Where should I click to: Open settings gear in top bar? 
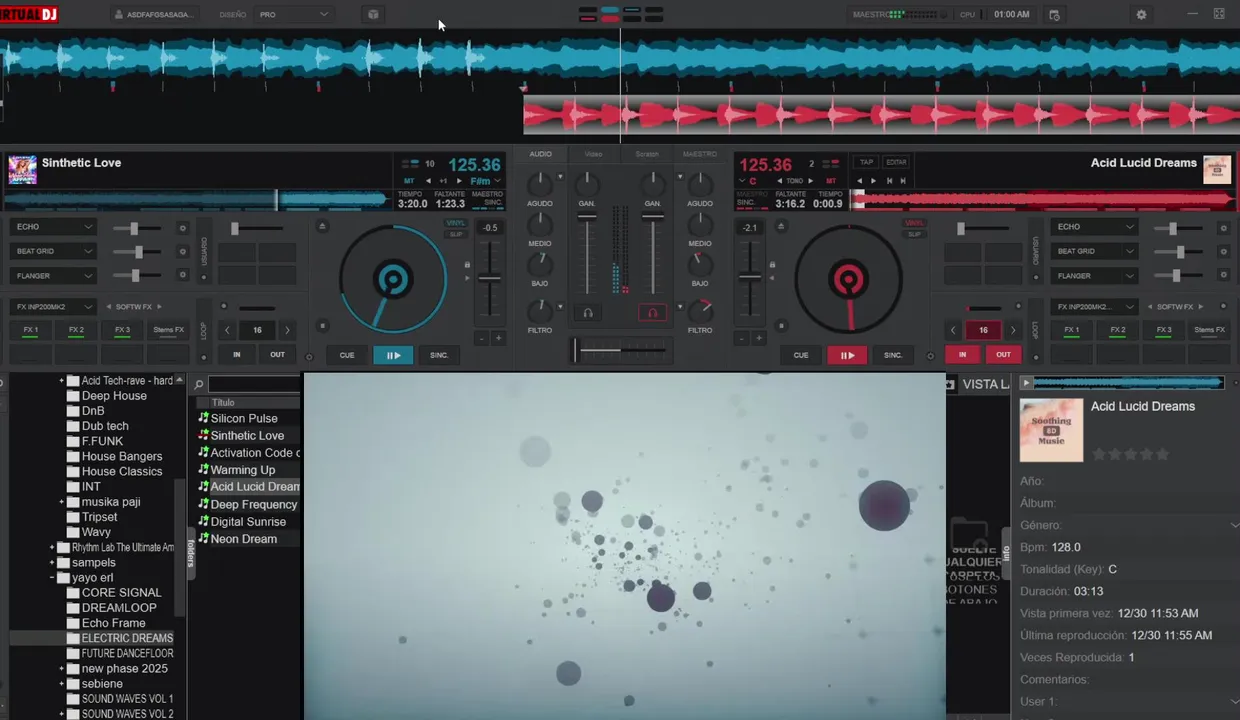pyautogui.click(x=1141, y=14)
